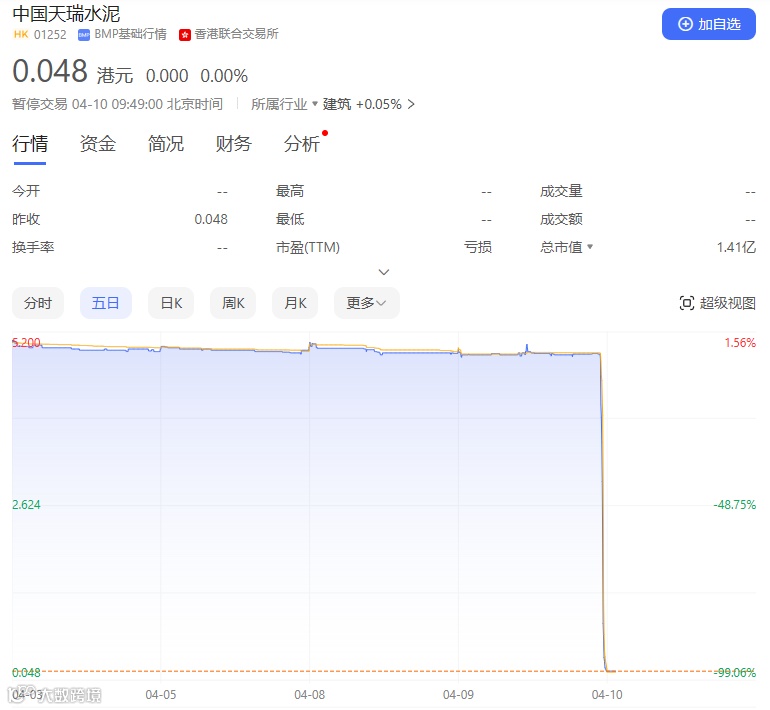Click the 1.56% axis label
Viewport: 770px width, 710px height.
pyautogui.click(x=740, y=342)
